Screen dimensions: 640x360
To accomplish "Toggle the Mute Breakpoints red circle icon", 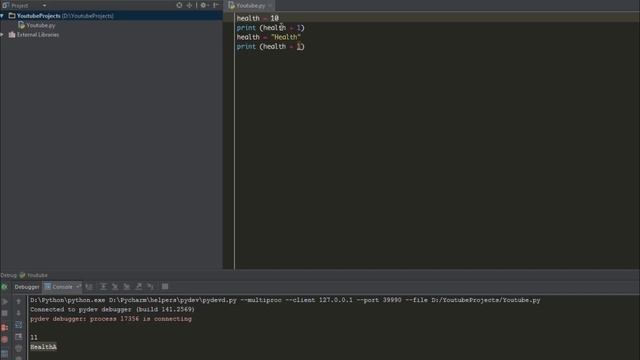I will coord(4,339).
